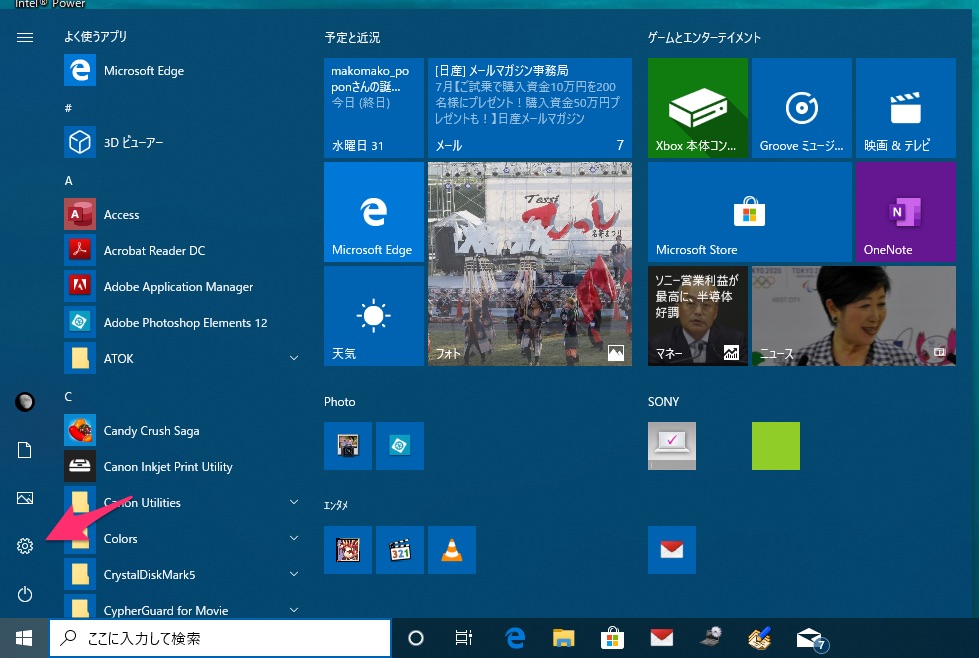Click the Windows Start button
Screen dimensions: 979x658
point(24,638)
